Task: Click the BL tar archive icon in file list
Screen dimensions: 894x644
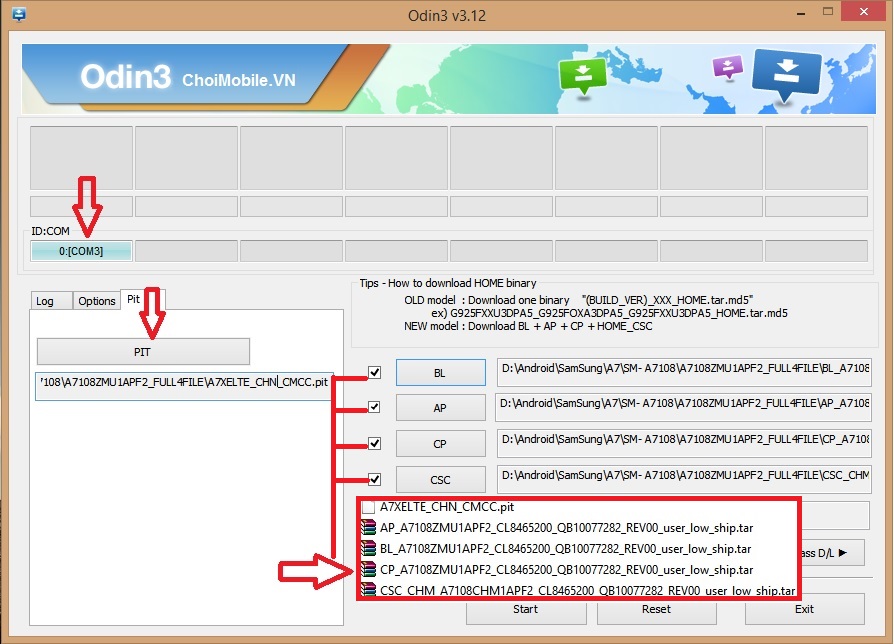Action: pos(369,548)
